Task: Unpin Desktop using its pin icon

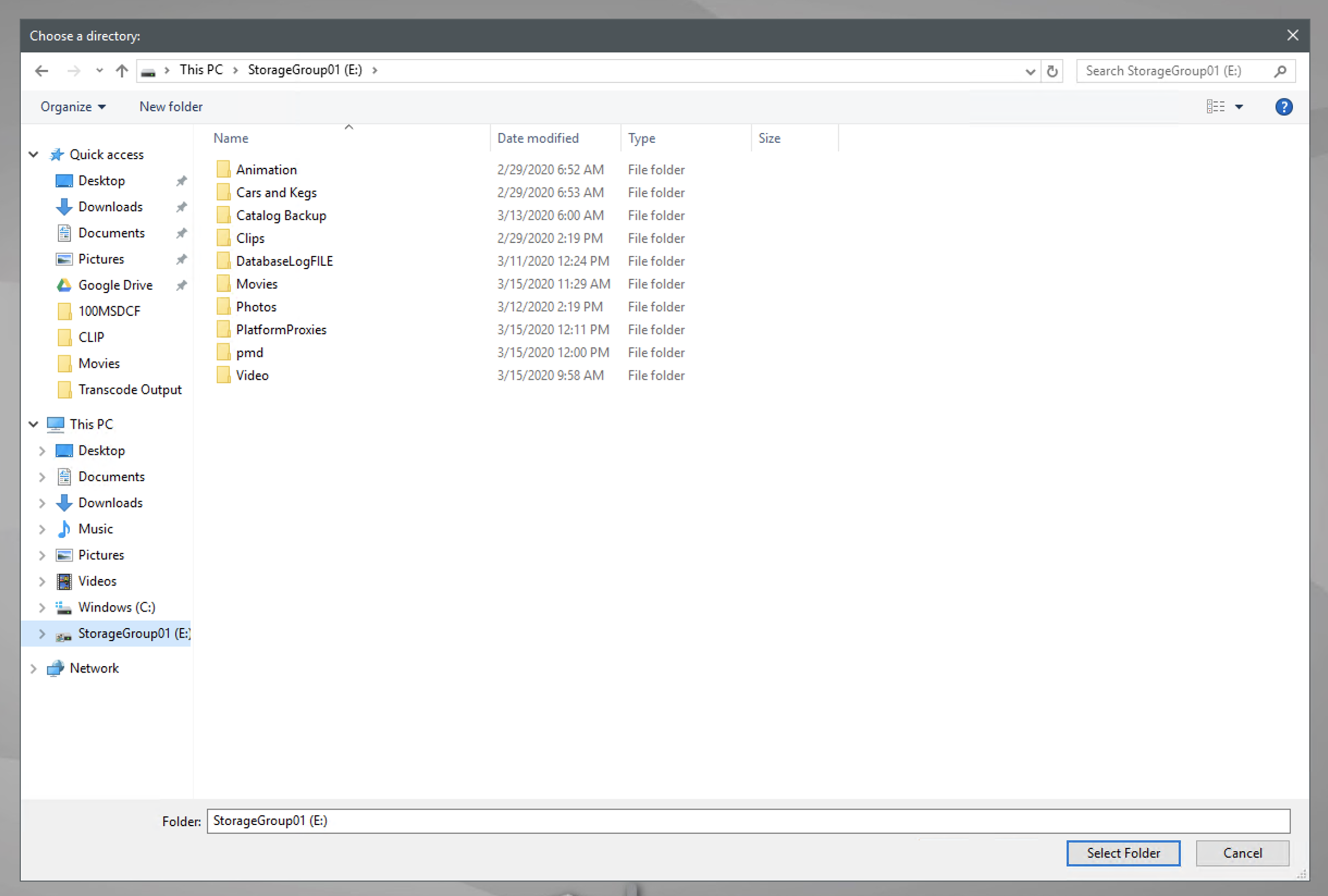Action: coord(182,181)
